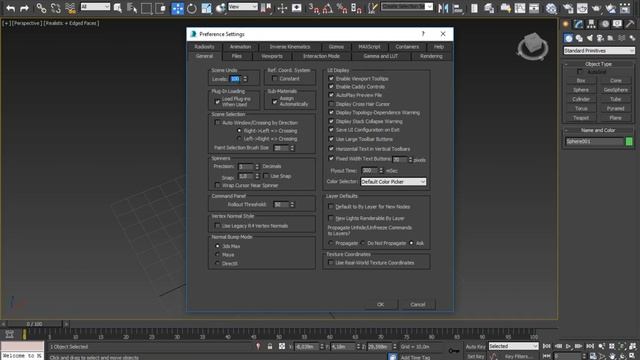Select Maya normal bump mode radio
Image resolution: width=640 pixels, height=360 pixels.
click(x=217, y=255)
